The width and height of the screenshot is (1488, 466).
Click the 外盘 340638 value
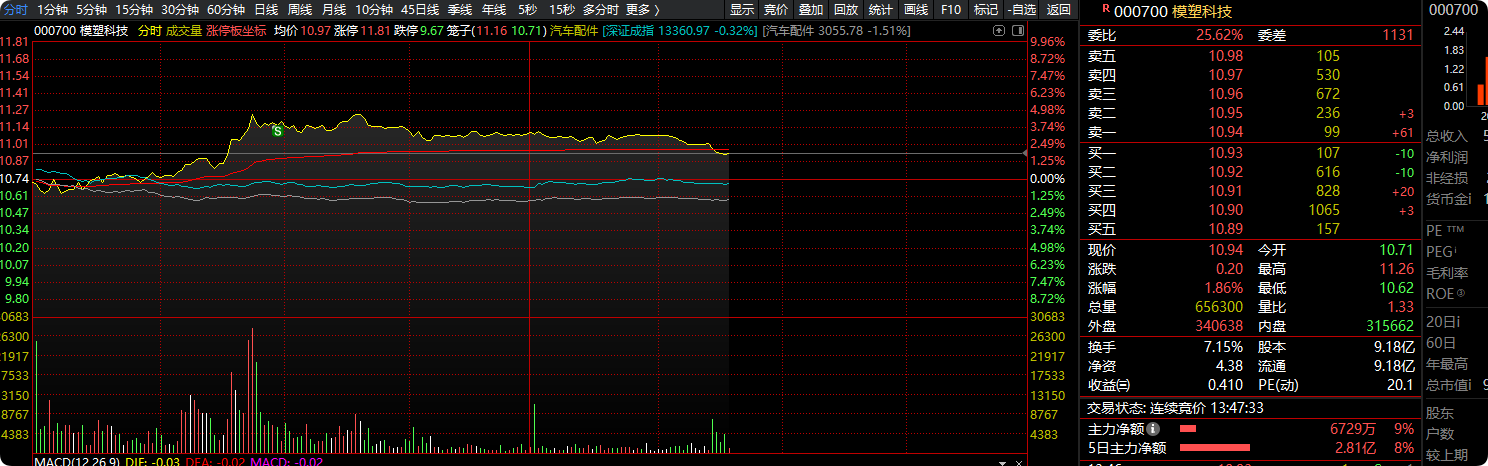[x=1218, y=326]
